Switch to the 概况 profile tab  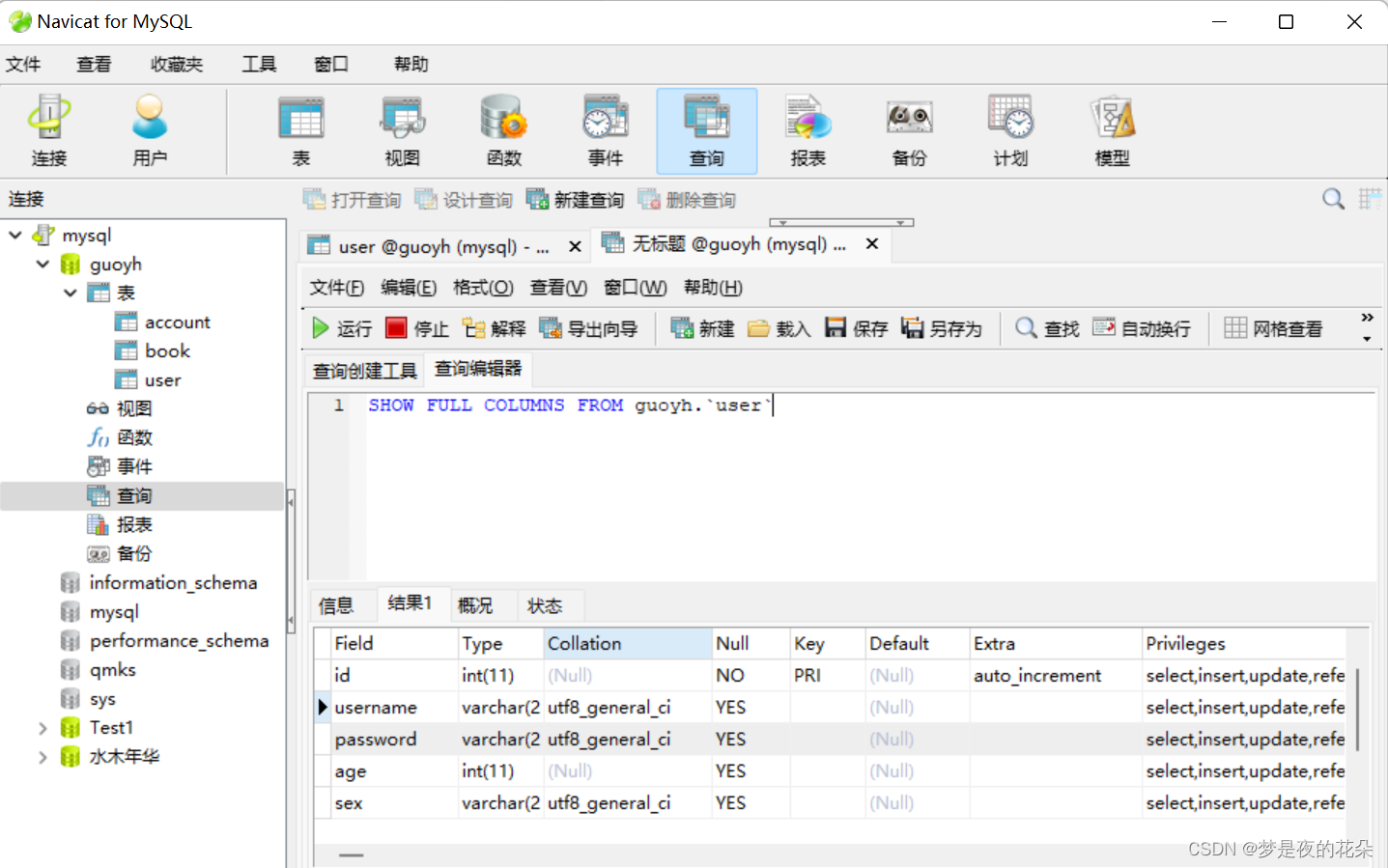[475, 605]
